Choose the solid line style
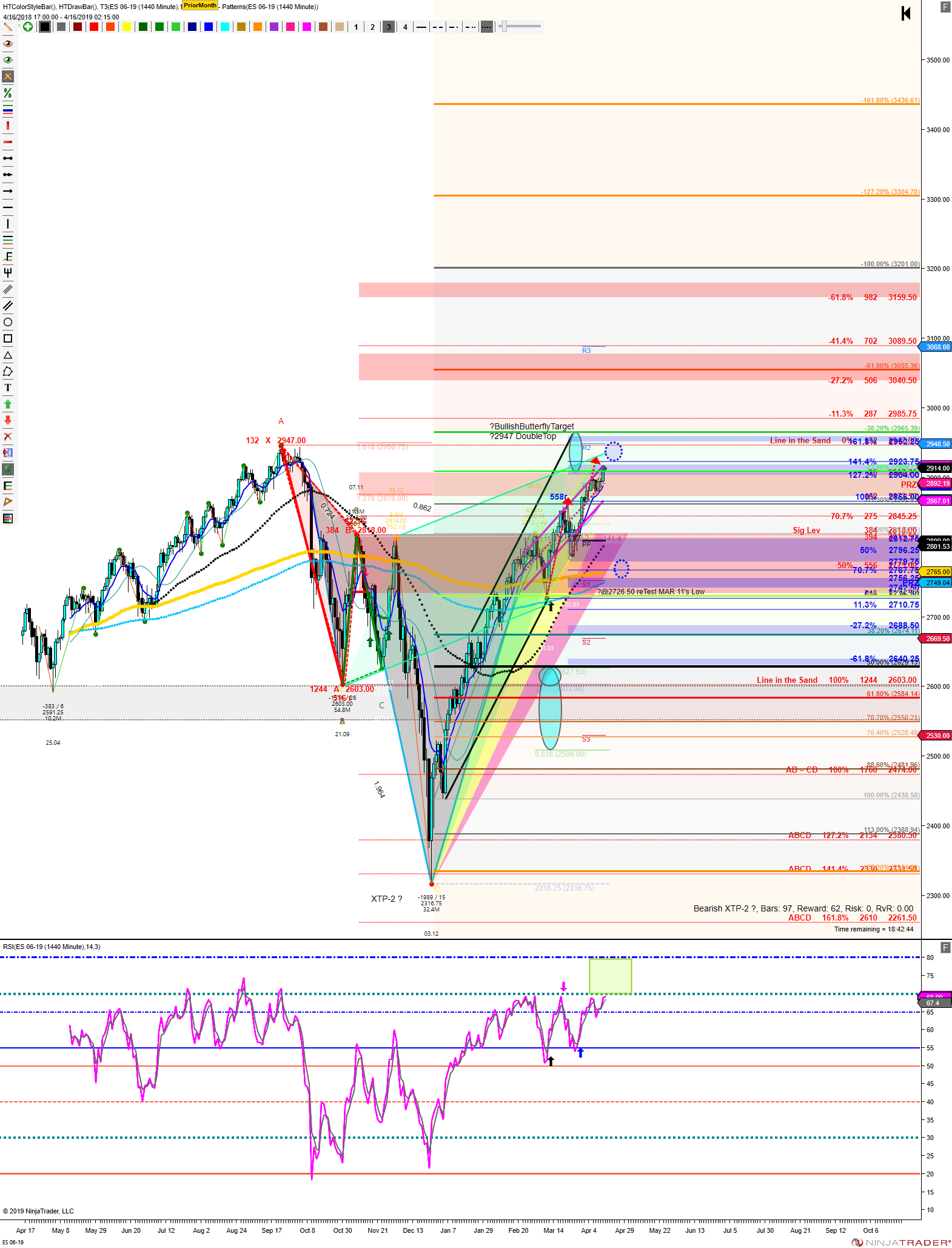The width and height of the screenshot is (952, 1248). point(421,27)
